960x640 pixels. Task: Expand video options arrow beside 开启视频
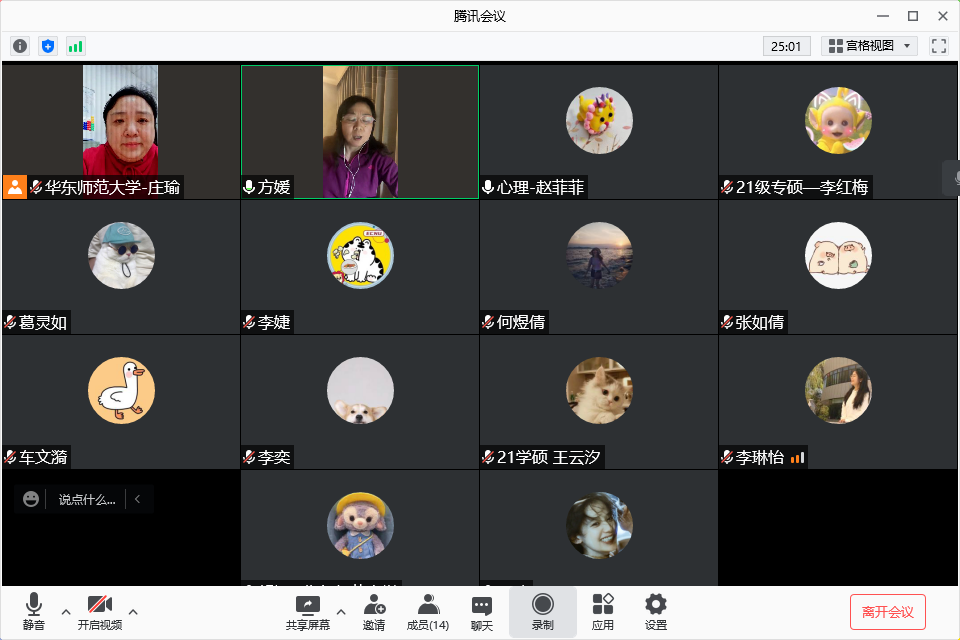133,612
